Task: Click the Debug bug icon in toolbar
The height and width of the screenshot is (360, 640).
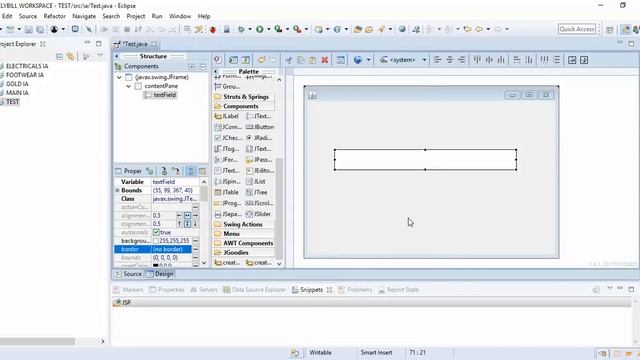Action: coord(241,29)
